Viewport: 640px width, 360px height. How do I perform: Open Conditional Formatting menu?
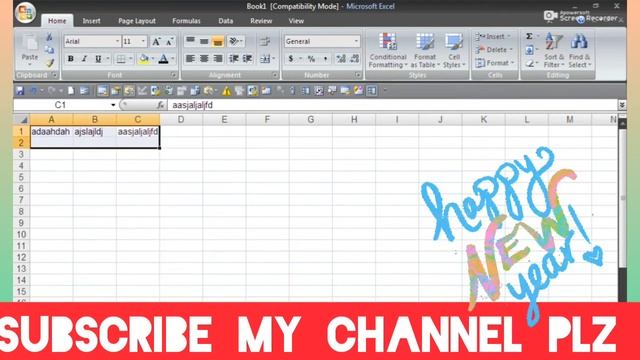(388, 51)
